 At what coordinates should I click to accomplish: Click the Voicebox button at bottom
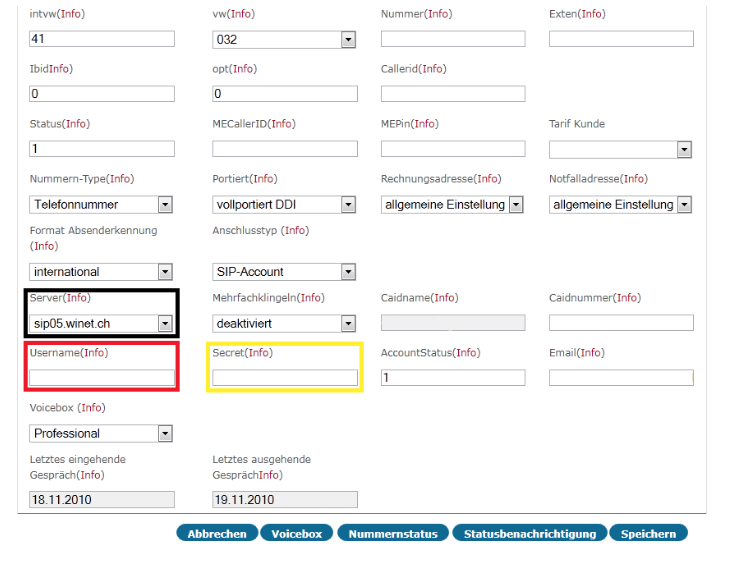[297, 533]
